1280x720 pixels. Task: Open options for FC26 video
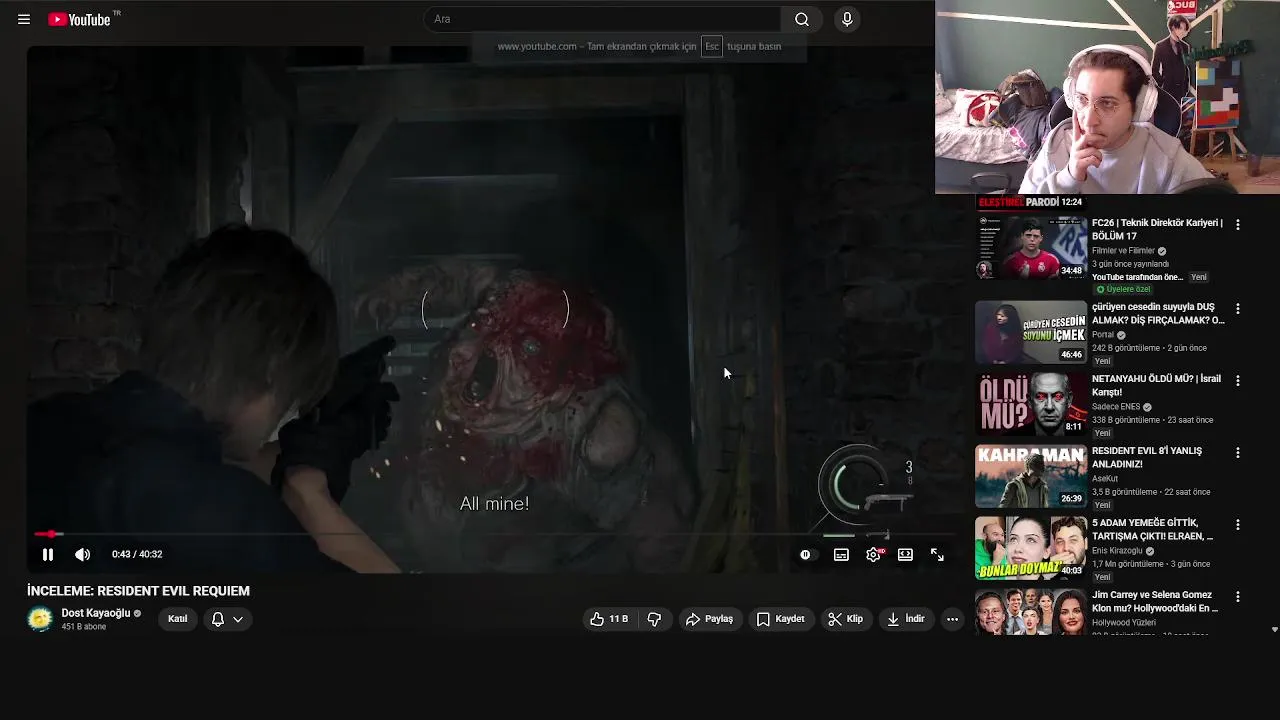coord(1238,225)
